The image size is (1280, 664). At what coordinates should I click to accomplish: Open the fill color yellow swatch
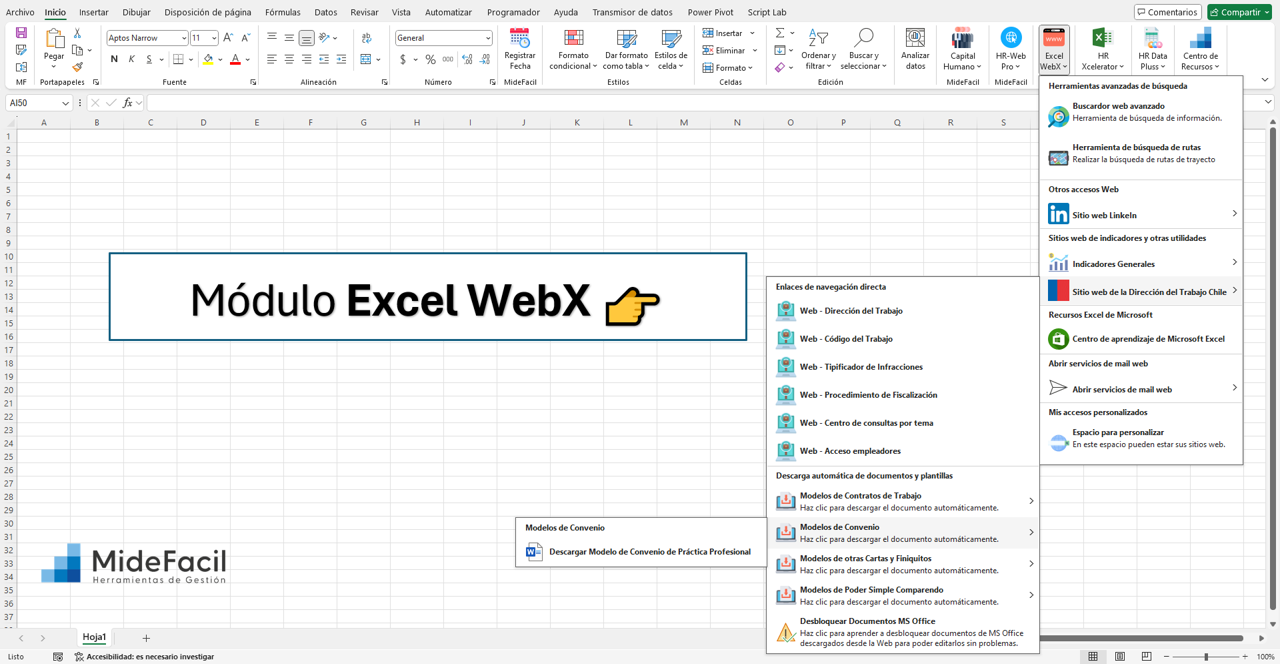(208, 60)
